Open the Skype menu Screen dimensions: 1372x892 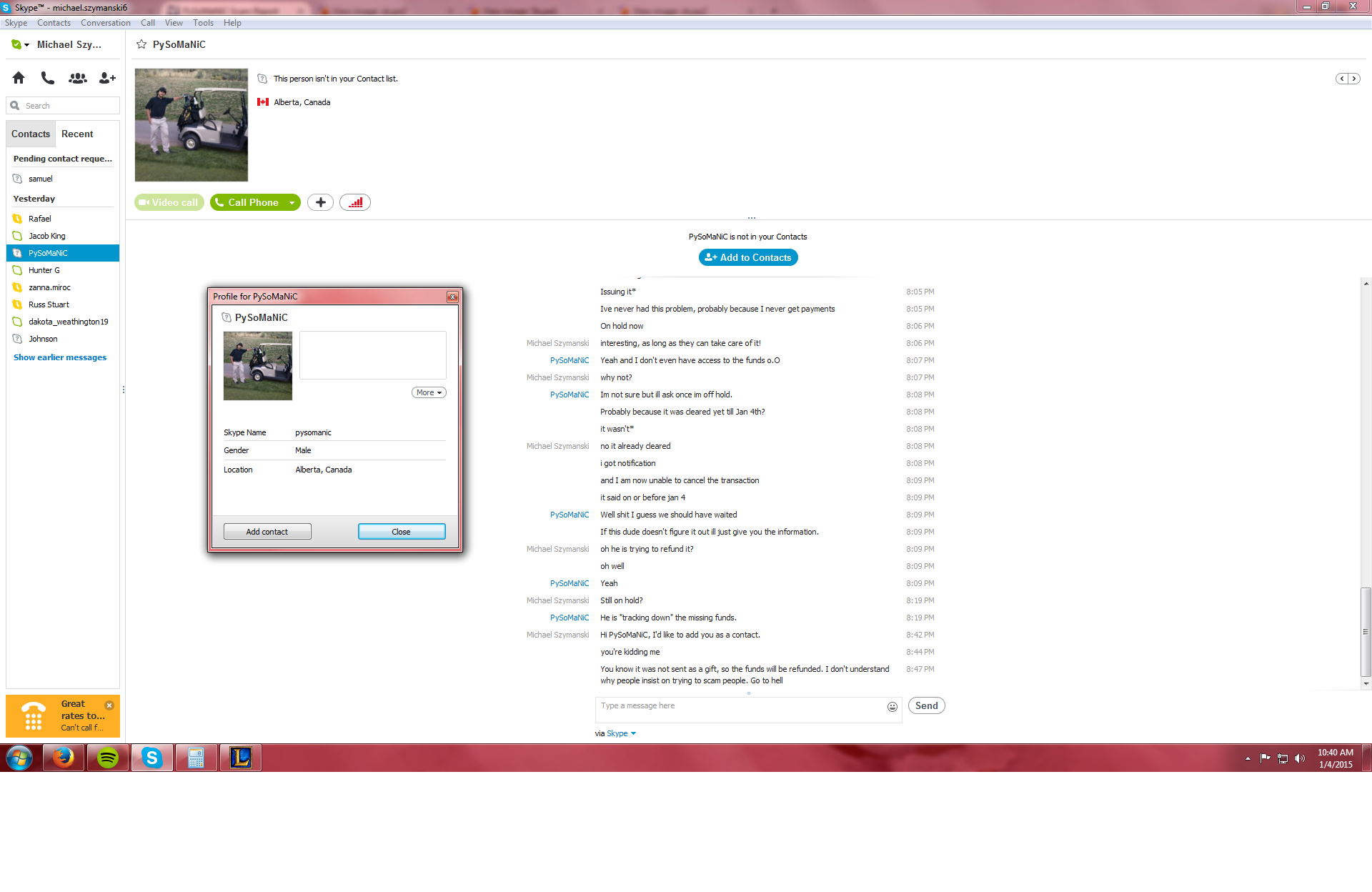click(x=16, y=23)
